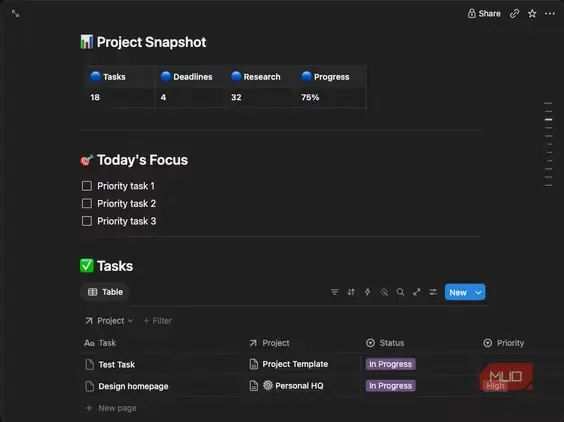The height and width of the screenshot is (422, 564).
Task: Click the Research header cell
Action: tap(261, 77)
